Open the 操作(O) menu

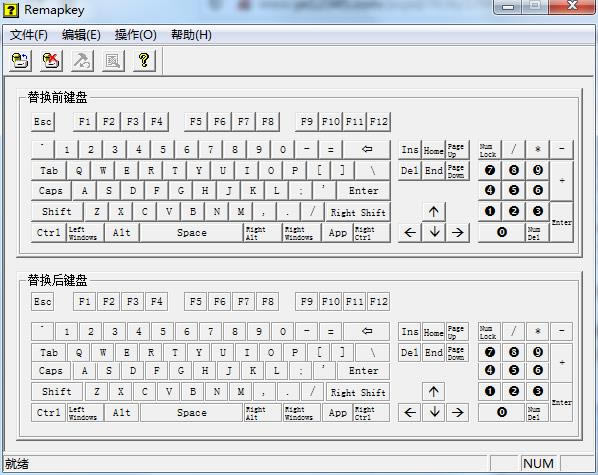coord(136,35)
